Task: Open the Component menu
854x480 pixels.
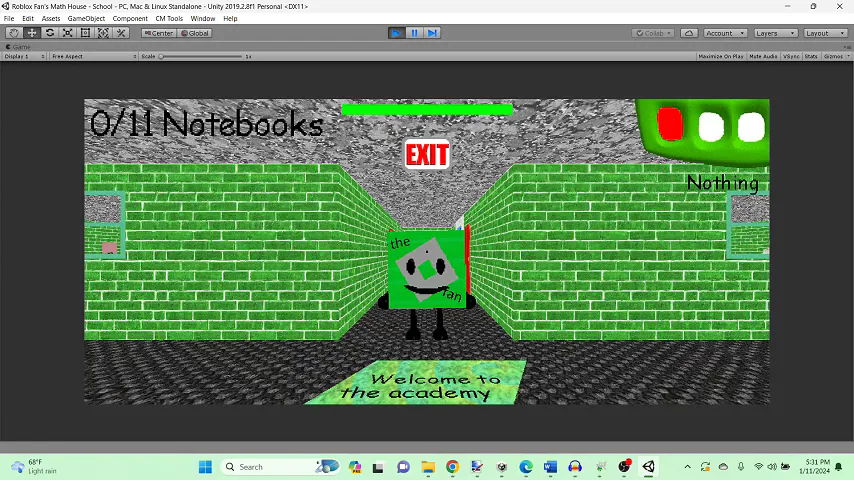Action: [x=130, y=19]
